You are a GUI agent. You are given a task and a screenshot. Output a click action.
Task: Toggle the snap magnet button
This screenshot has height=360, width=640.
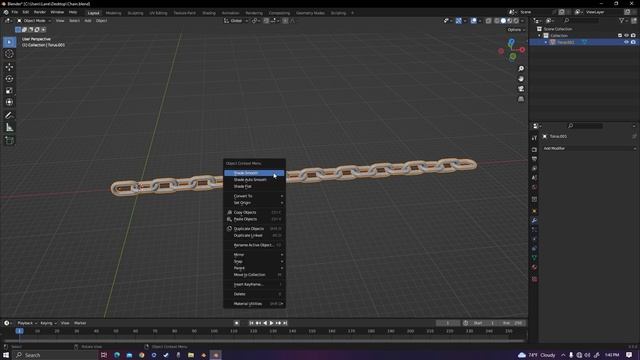click(x=266, y=21)
